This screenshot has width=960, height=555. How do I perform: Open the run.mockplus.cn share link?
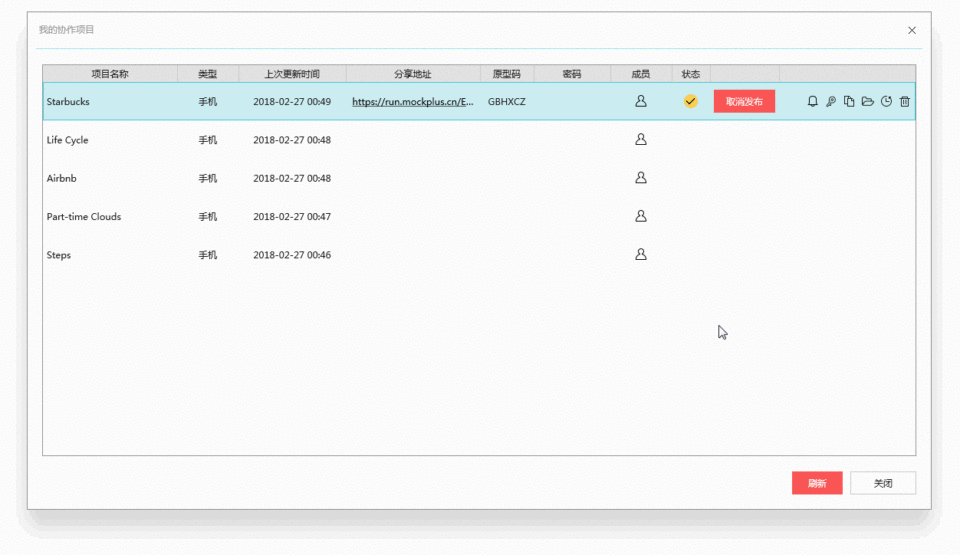(413, 102)
